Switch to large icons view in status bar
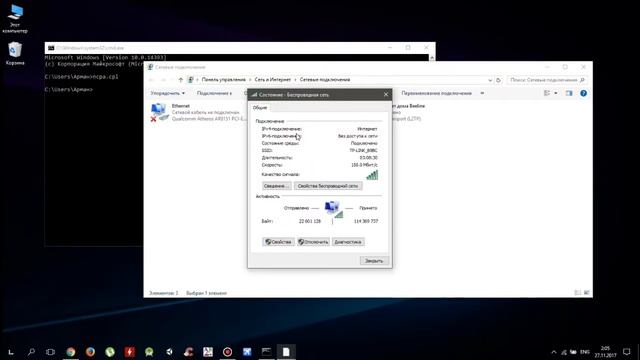This screenshot has height=360, width=640. [x=586, y=293]
